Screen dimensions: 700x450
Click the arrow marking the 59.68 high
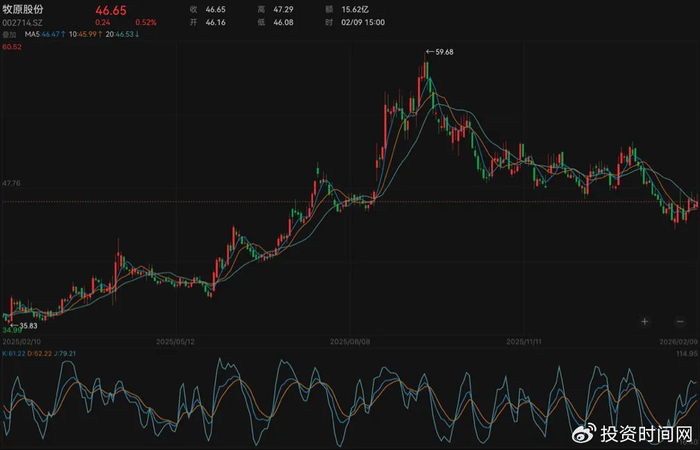click(431, 52)
